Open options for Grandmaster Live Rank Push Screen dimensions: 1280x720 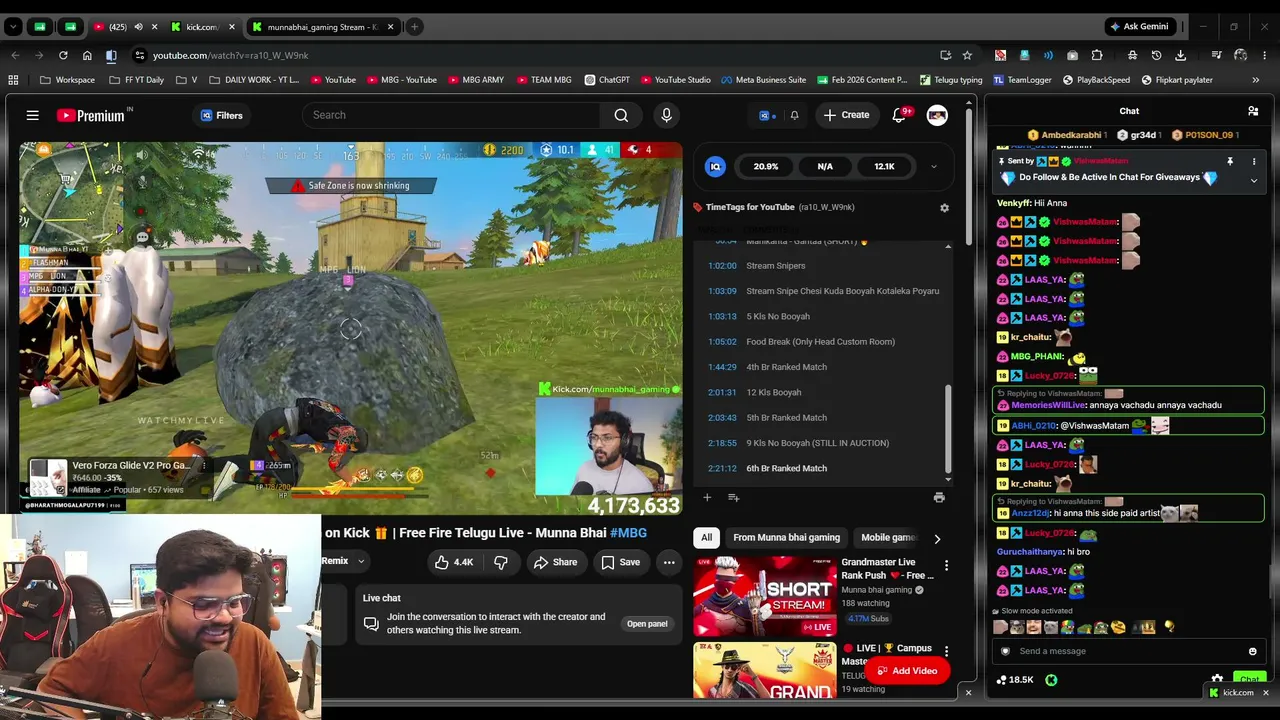946,566
